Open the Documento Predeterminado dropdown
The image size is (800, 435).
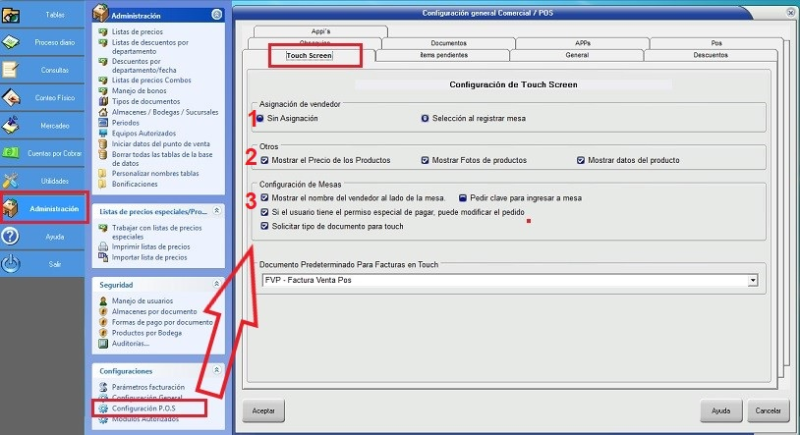[x=751, y=281]
